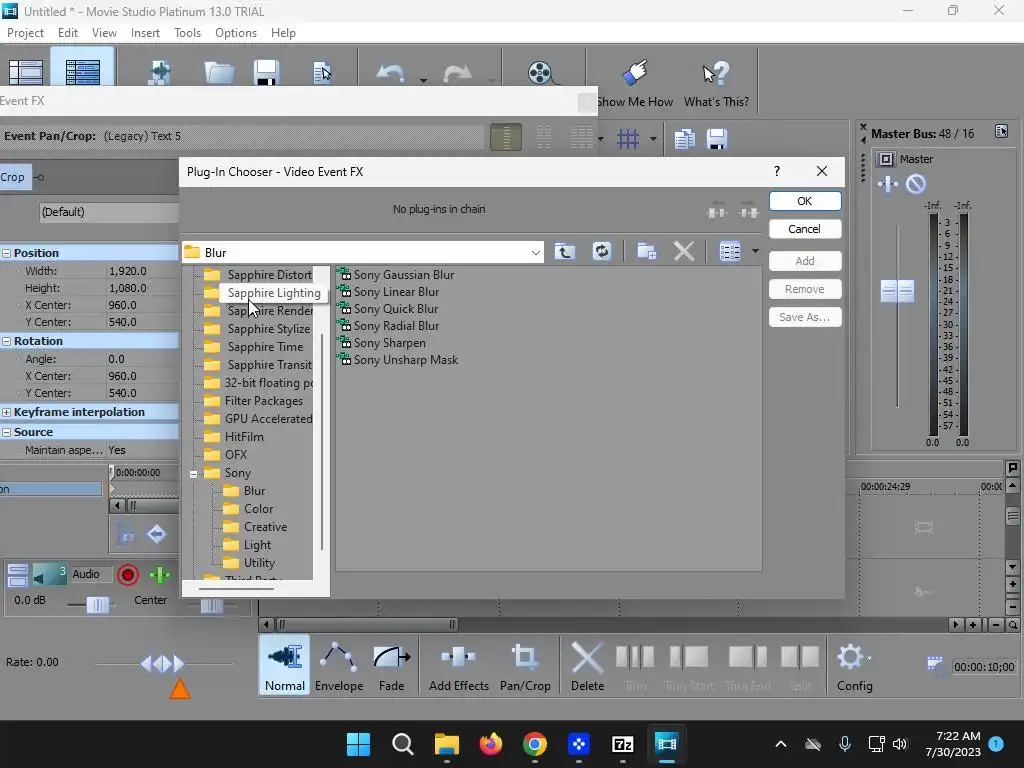Click the Add button
Image resolution: width=1024 pixels, height=768 pixels.
pos(805,261)
